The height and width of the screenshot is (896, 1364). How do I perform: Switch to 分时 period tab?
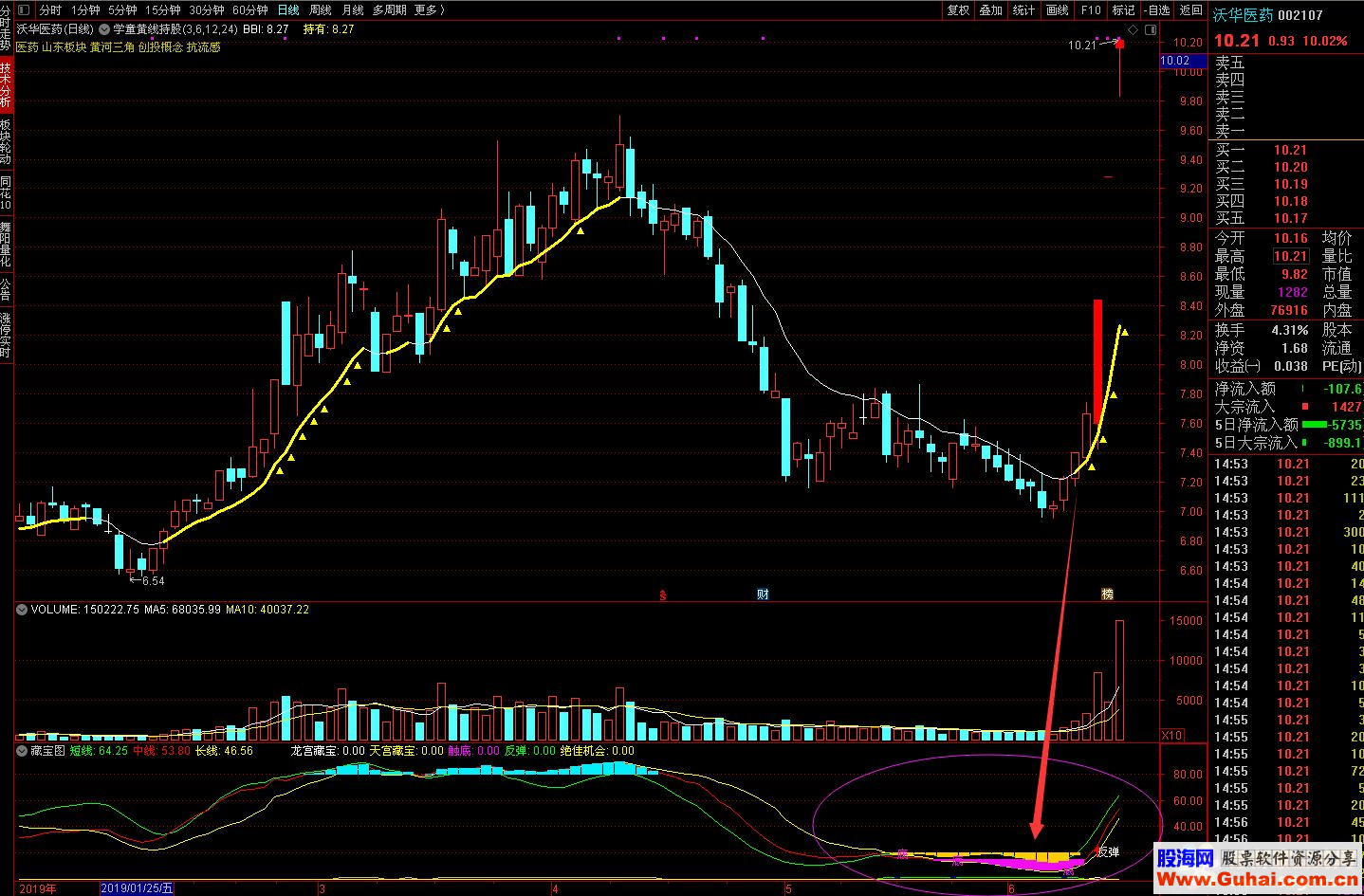[x=50, y=9]
